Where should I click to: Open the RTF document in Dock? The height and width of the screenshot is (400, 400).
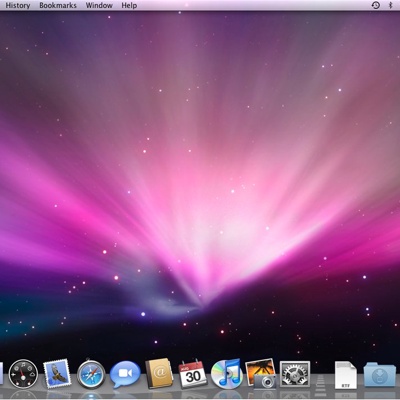pos(345,375)
